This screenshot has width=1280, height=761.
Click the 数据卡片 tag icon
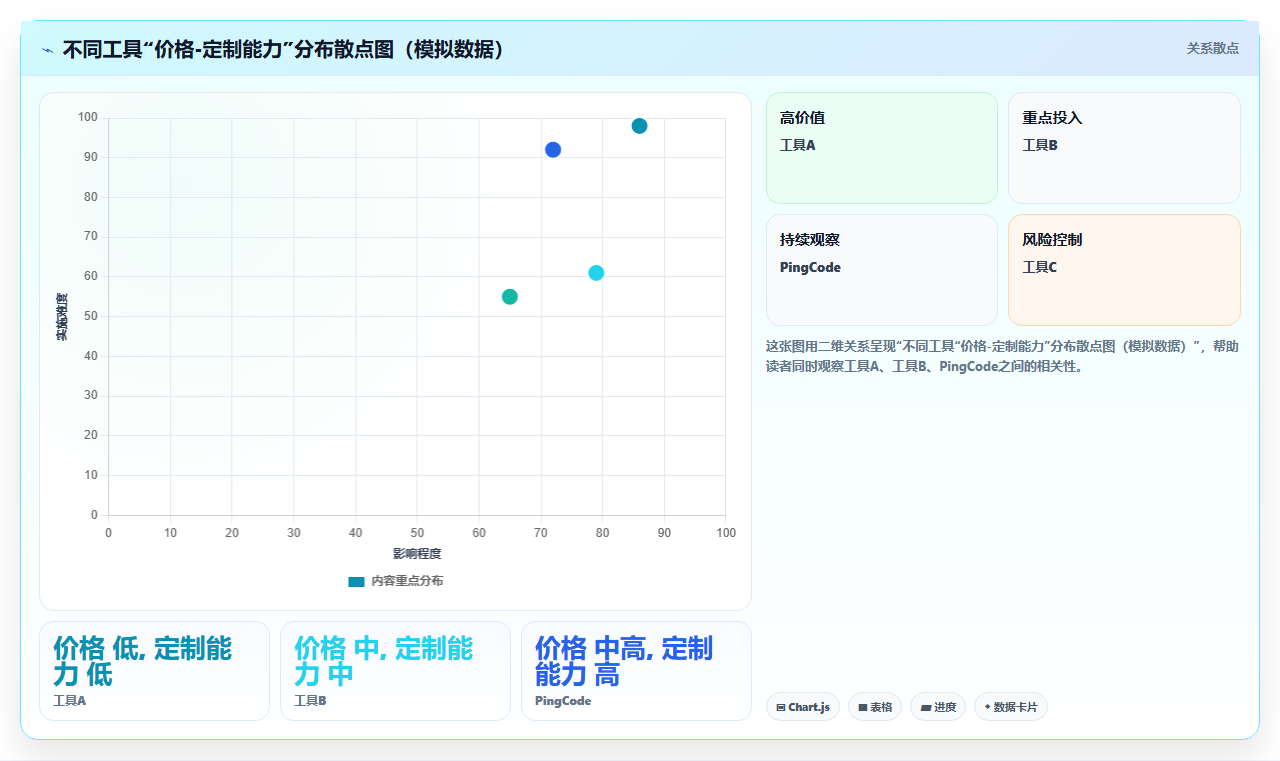click(x=988, y=707)
